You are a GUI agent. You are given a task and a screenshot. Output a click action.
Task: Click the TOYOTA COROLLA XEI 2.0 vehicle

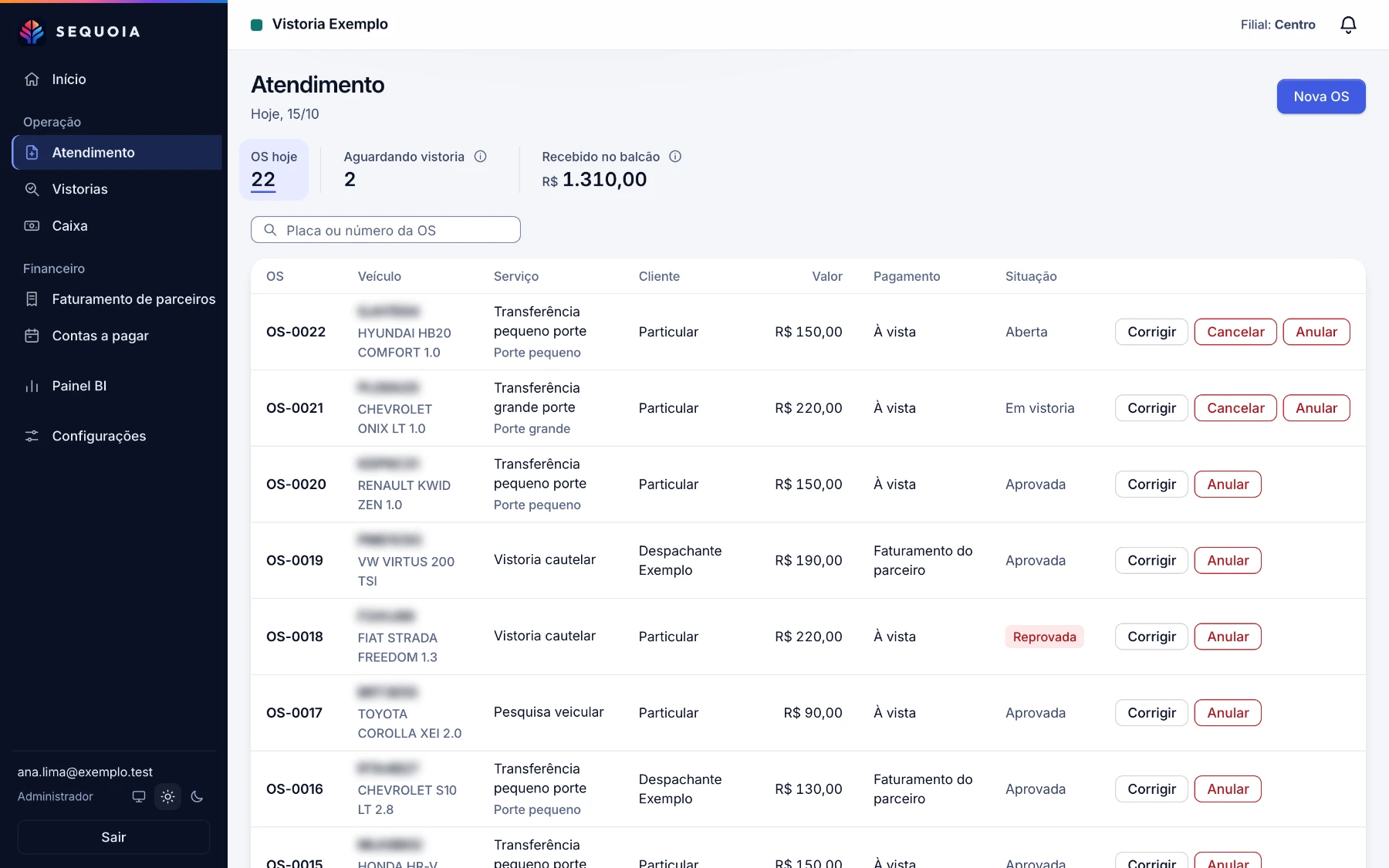pyautogui.click(x=410, y=724)
